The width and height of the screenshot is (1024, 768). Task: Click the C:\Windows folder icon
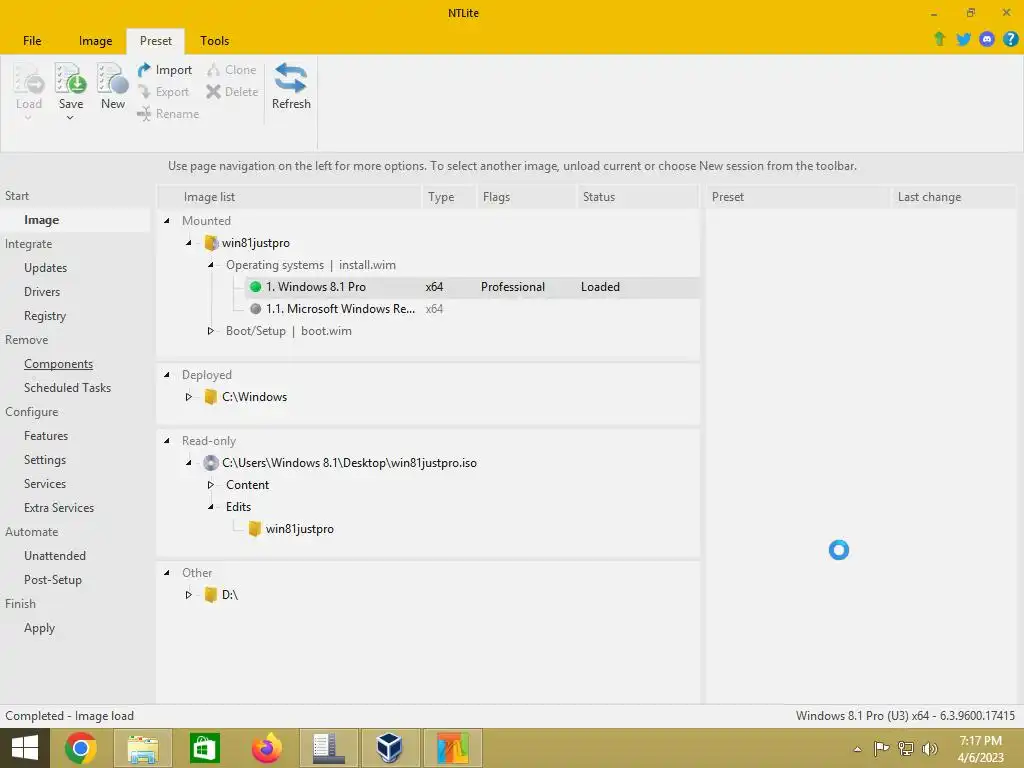point(210,397)
